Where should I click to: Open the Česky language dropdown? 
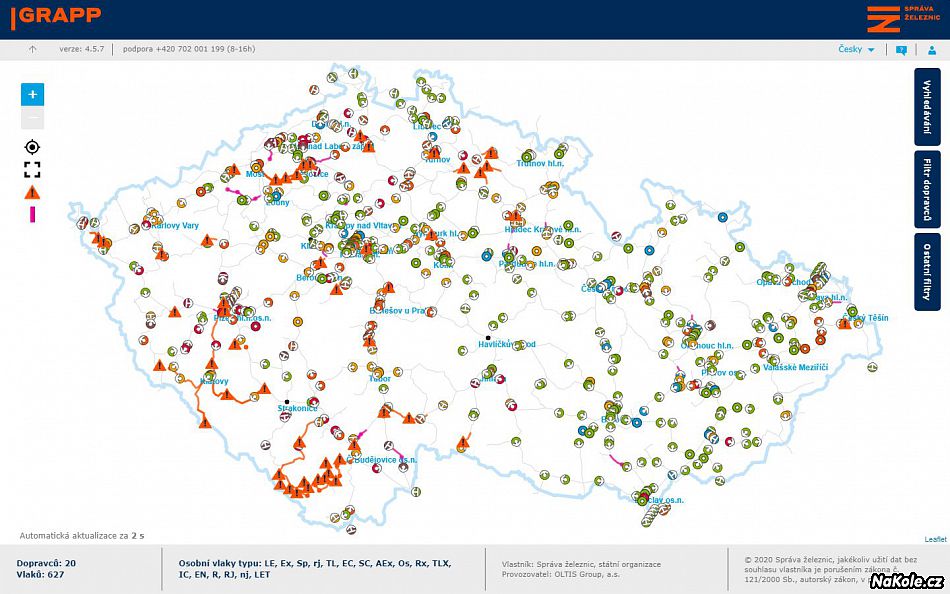(856, 49)
